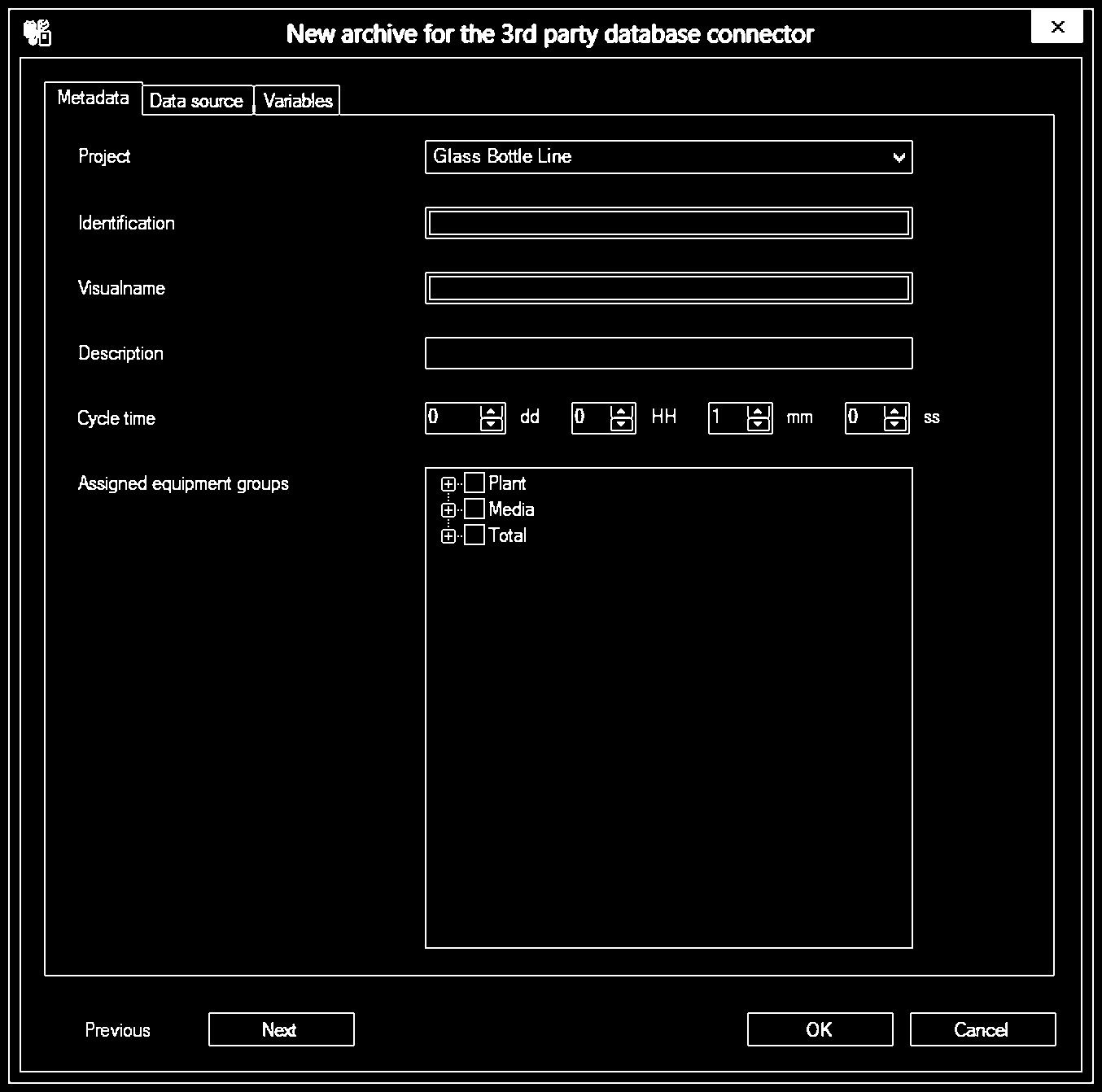Check the Plant equipment group checkbox

coord(474,483)
